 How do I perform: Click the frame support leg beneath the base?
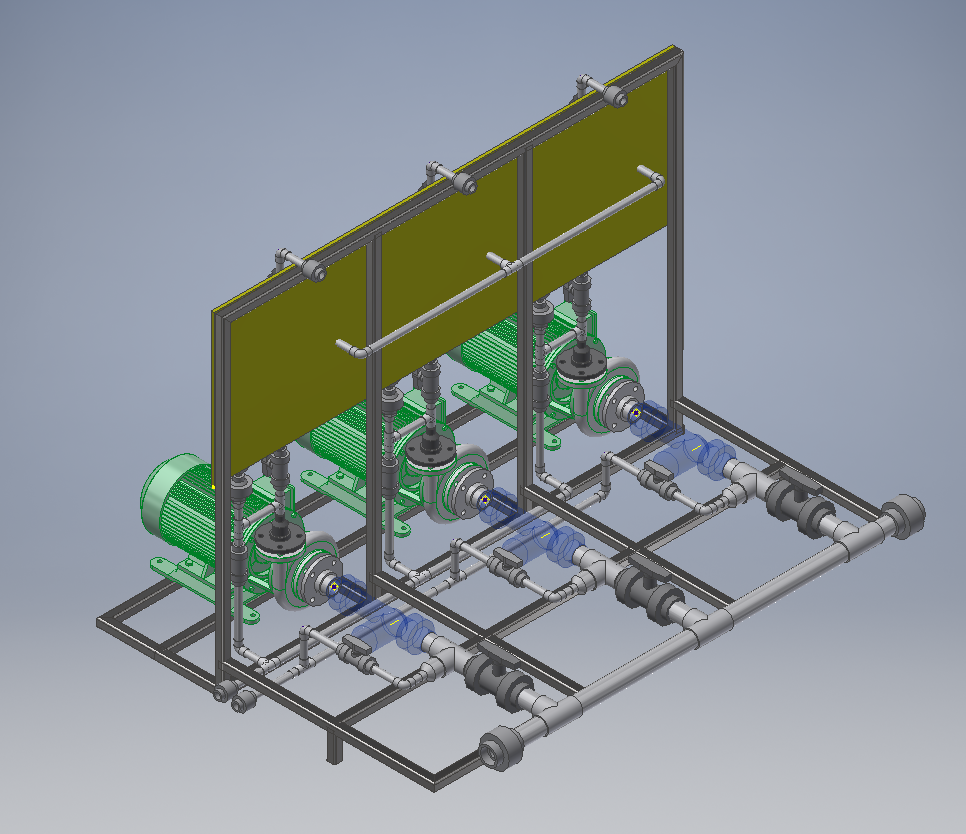(333, 748)
